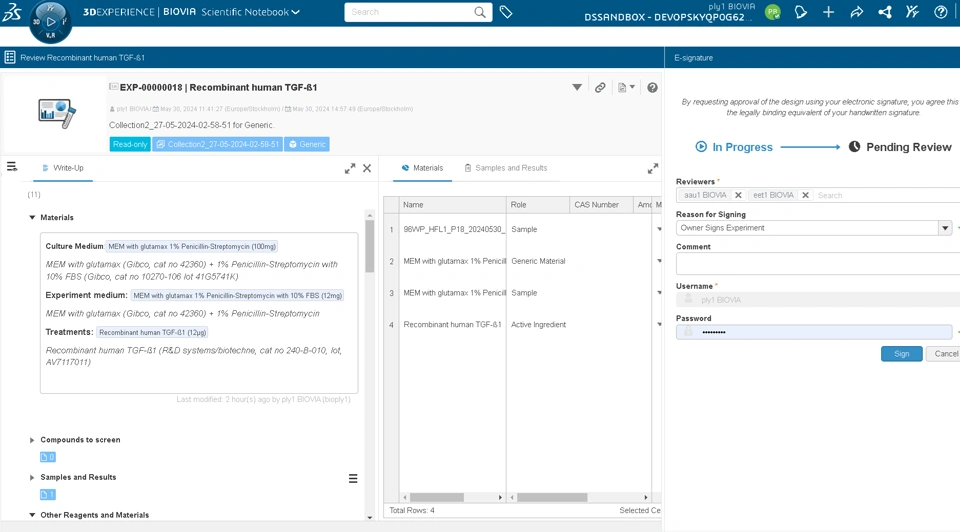
Task: Sort by the Role column header
Action: click(538, 205)
